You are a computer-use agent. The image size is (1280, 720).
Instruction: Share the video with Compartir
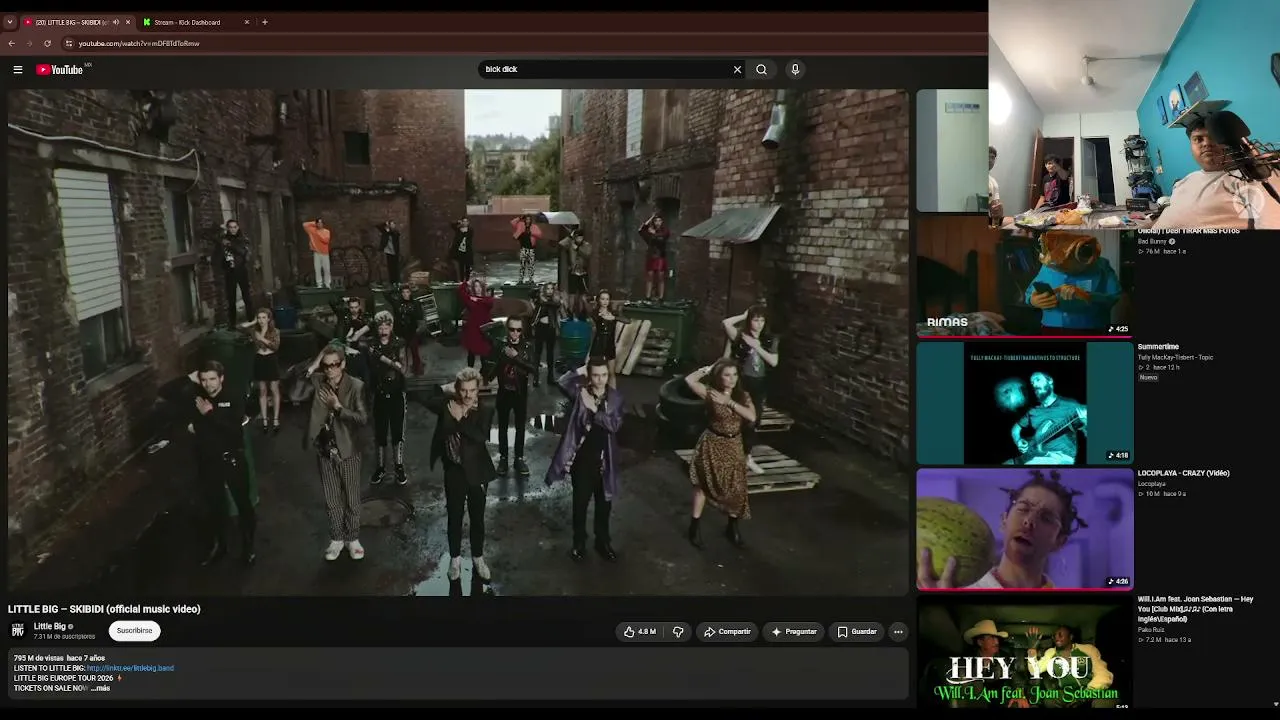[x=727, y=632]
